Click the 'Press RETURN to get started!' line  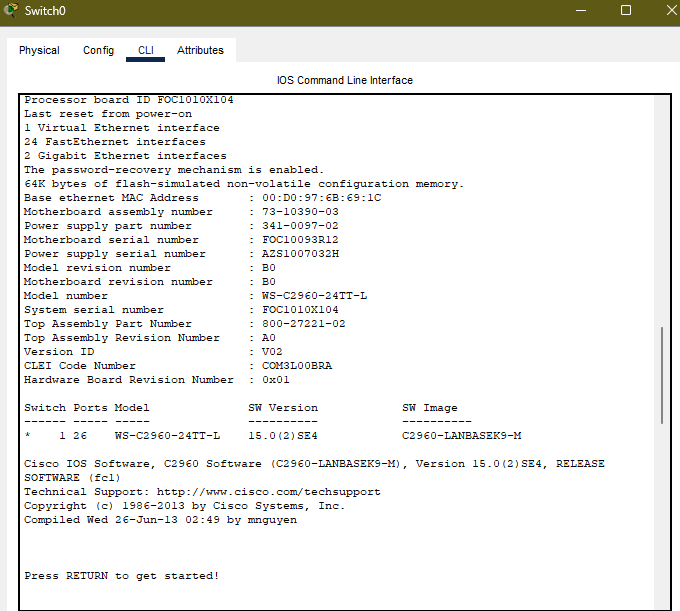coord(121,576)
